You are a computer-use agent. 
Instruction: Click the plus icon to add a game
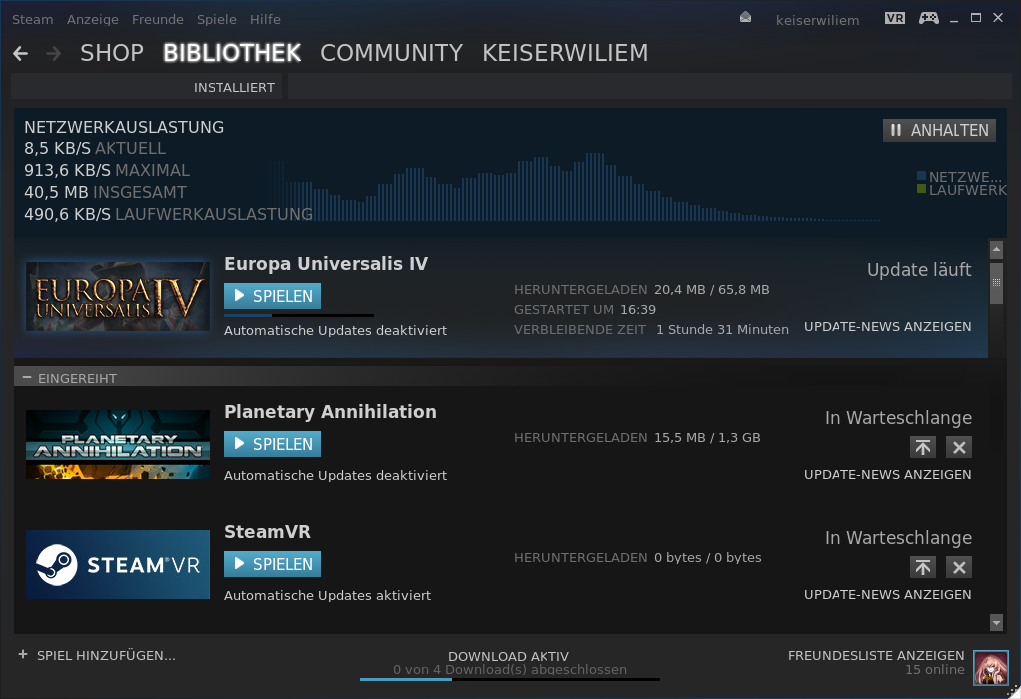tap(23, 654)
